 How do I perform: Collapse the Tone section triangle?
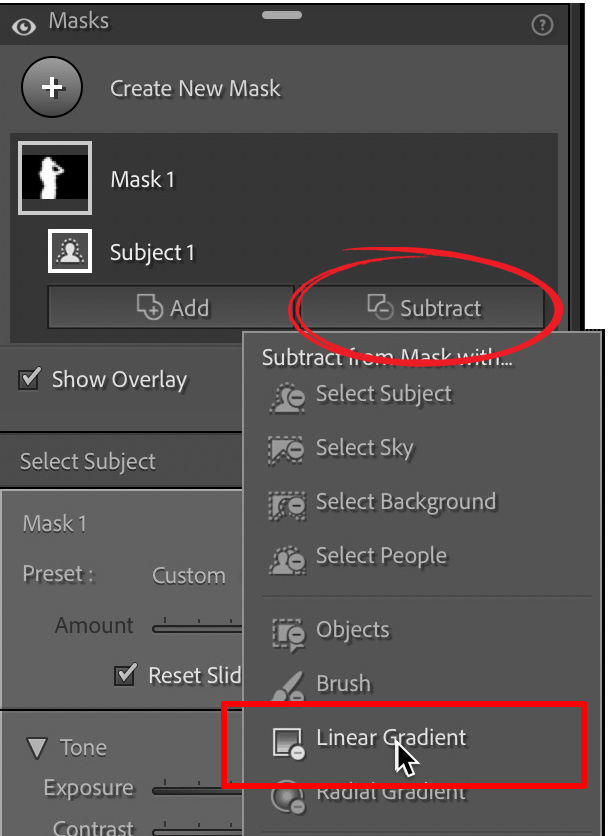[38, 748]
